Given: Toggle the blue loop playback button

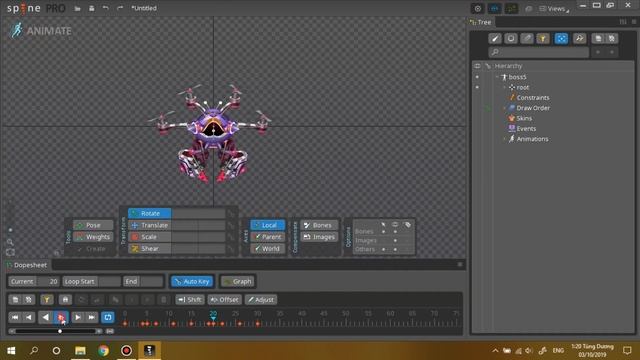Looking at the screenshot, I should point(108,317).
